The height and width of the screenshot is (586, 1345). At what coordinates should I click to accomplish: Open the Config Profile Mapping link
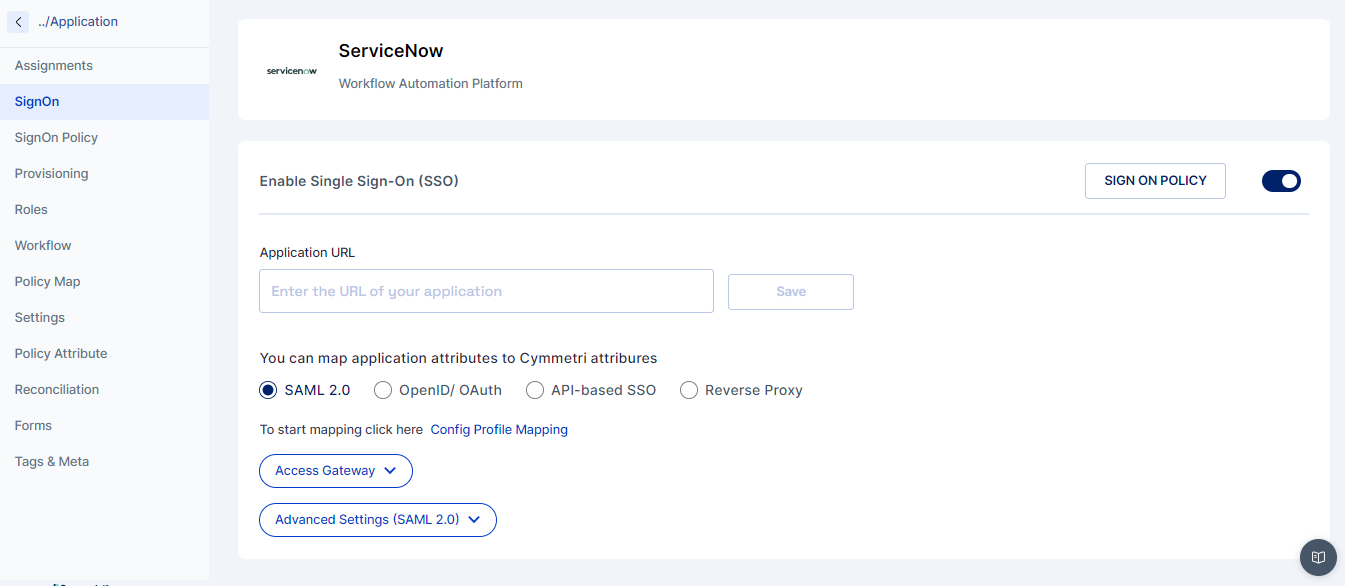coord(499,430)
